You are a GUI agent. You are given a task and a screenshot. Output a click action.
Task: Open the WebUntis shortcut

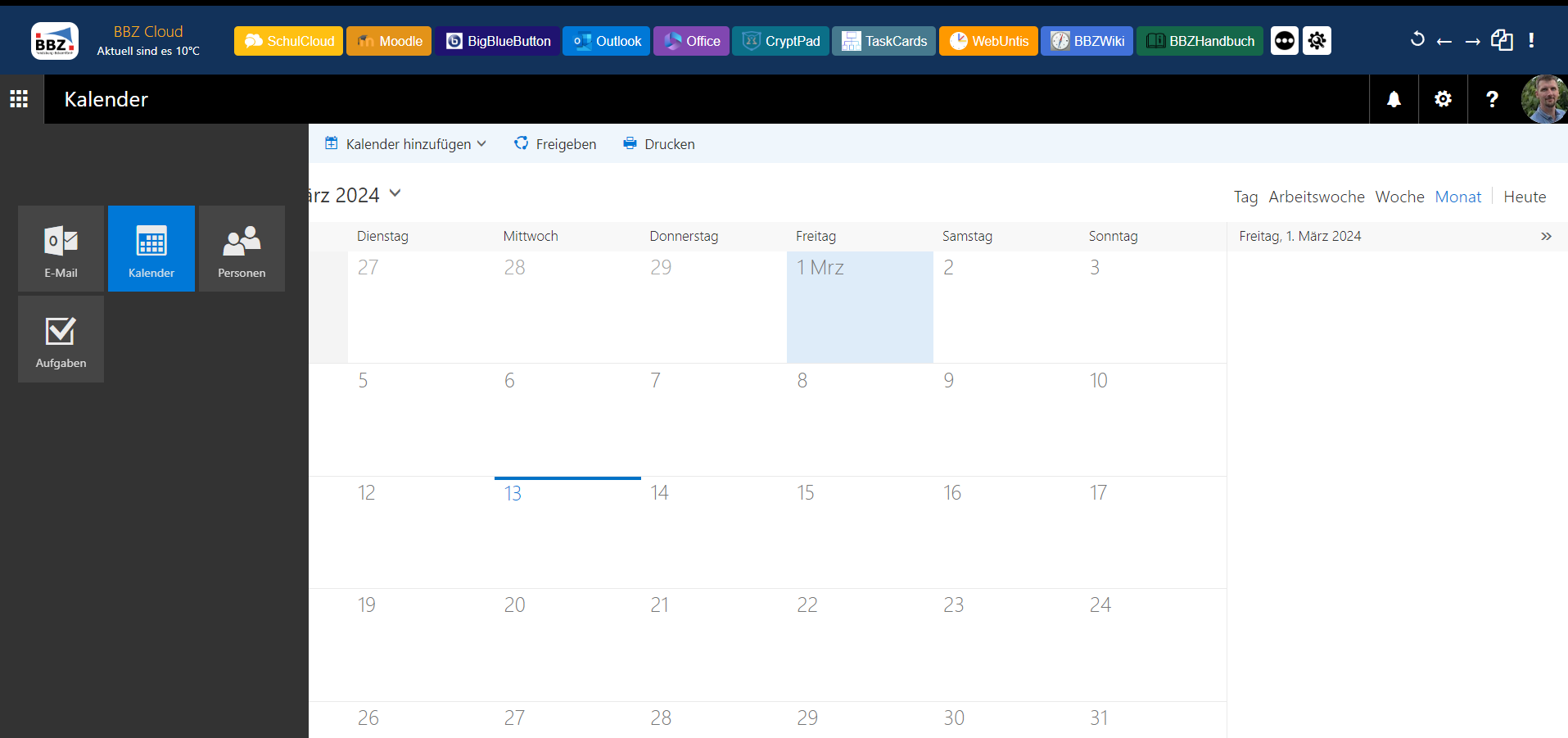(x=988, y=41)
